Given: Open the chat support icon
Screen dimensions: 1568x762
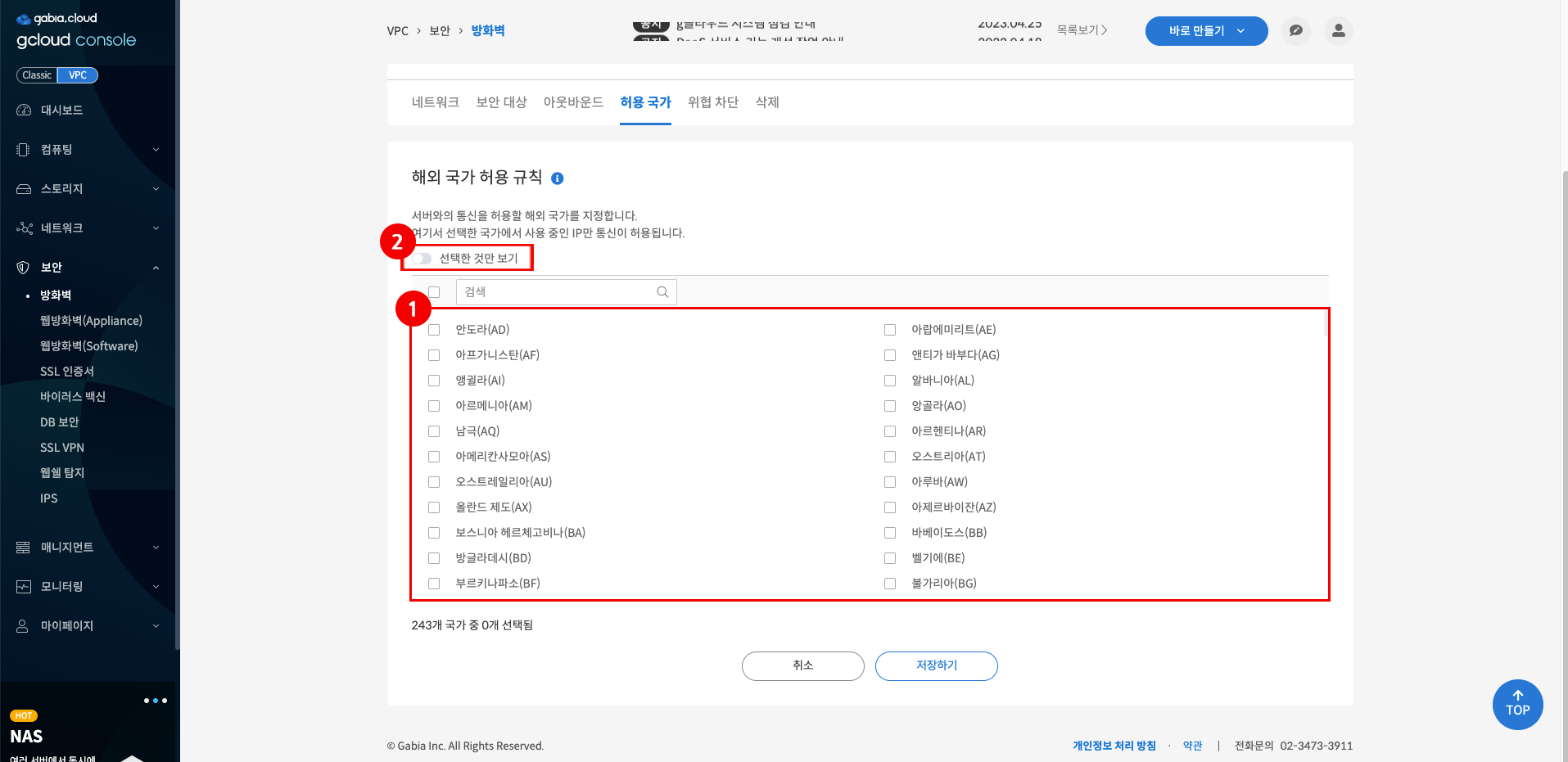Looking at the screenshot, I should [x=1295, y=31].
